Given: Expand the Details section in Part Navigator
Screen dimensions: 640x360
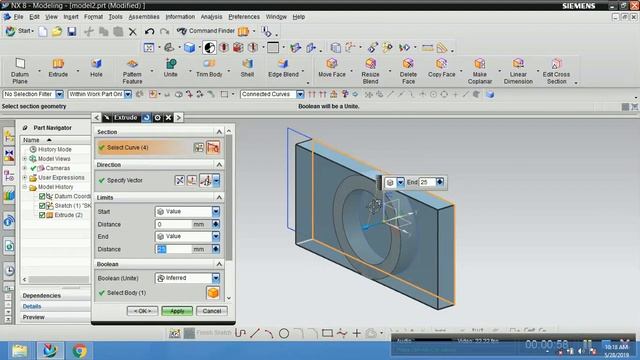Looking at the screenshot, I should [32, 307].
